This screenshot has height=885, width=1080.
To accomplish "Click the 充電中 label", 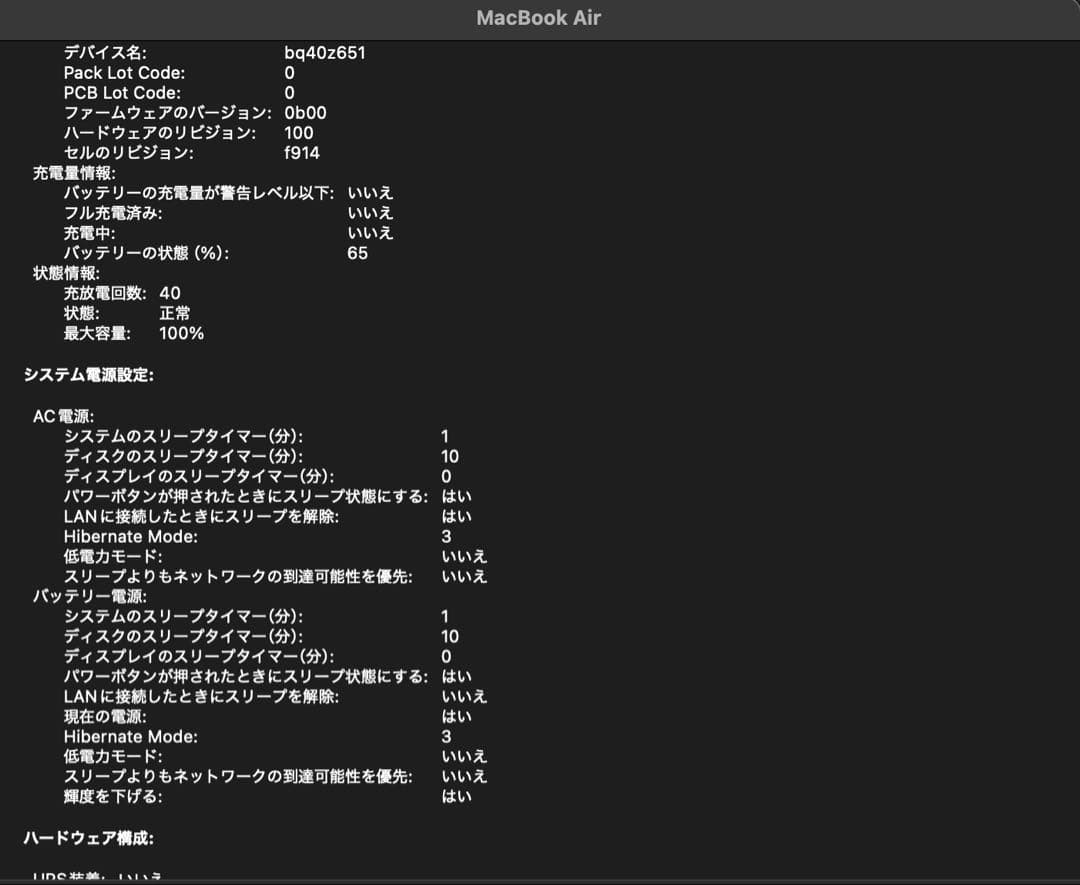I will [90, 233].
